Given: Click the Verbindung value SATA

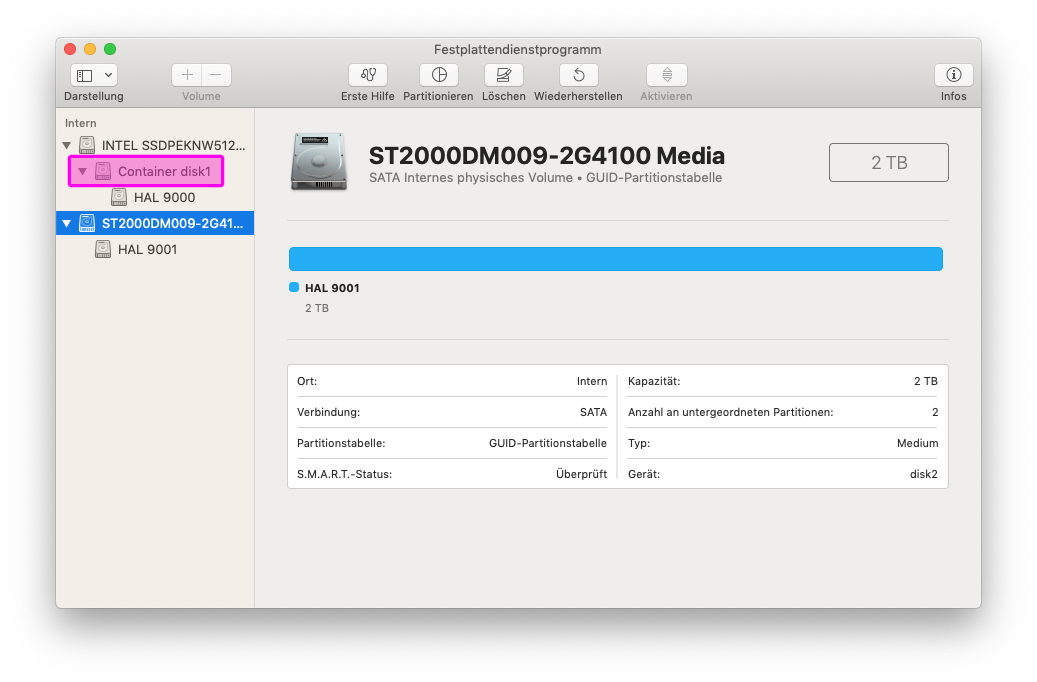Looking at the screenshot, I should [593, 412].
